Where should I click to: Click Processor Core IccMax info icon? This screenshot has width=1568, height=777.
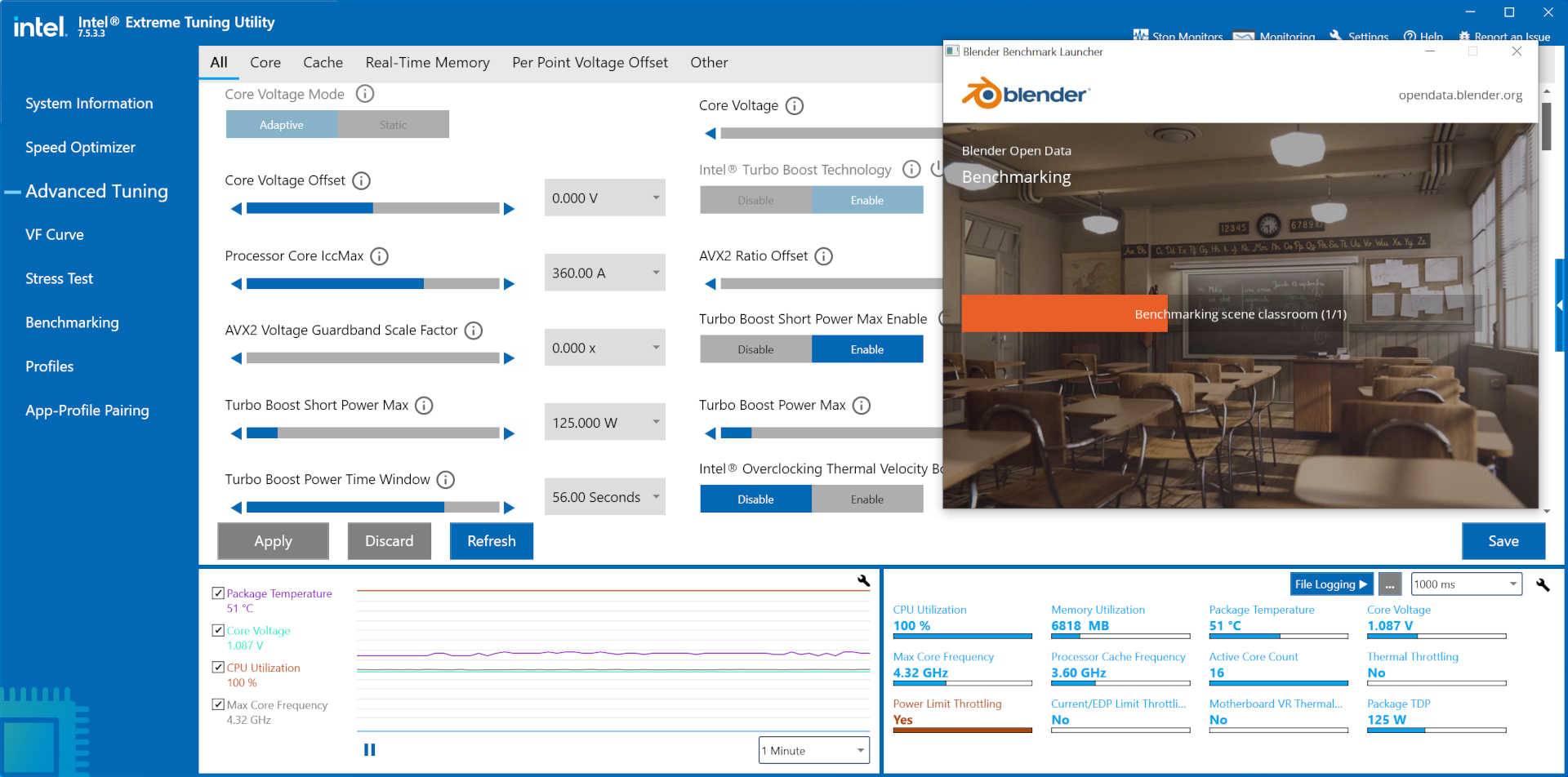[379, 256]
